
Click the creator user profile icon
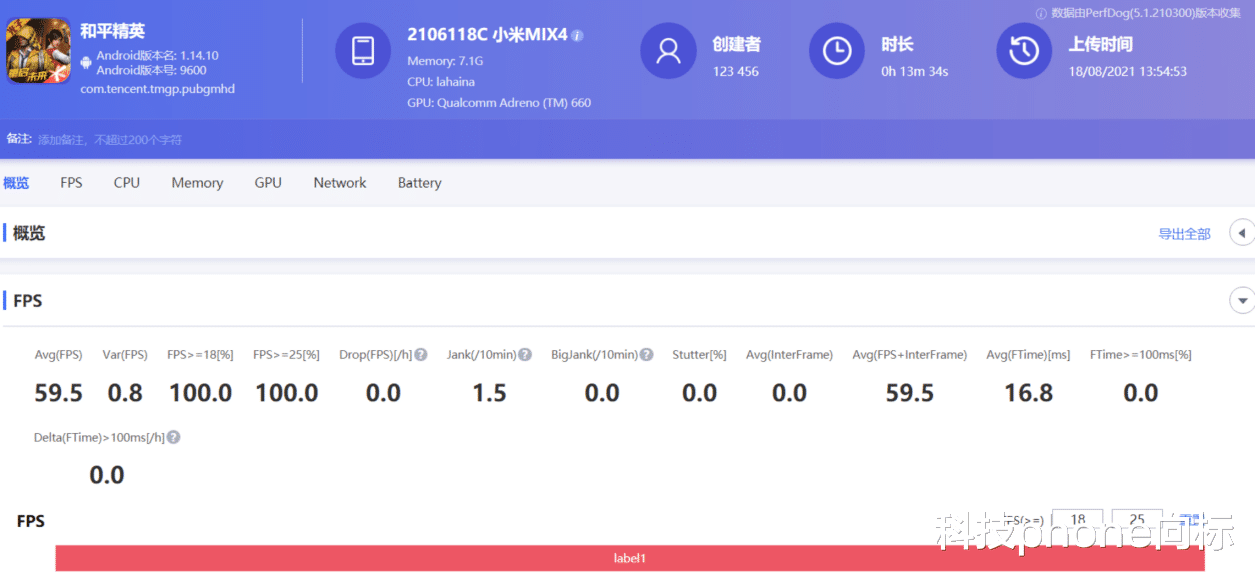(x=668, y=51)
